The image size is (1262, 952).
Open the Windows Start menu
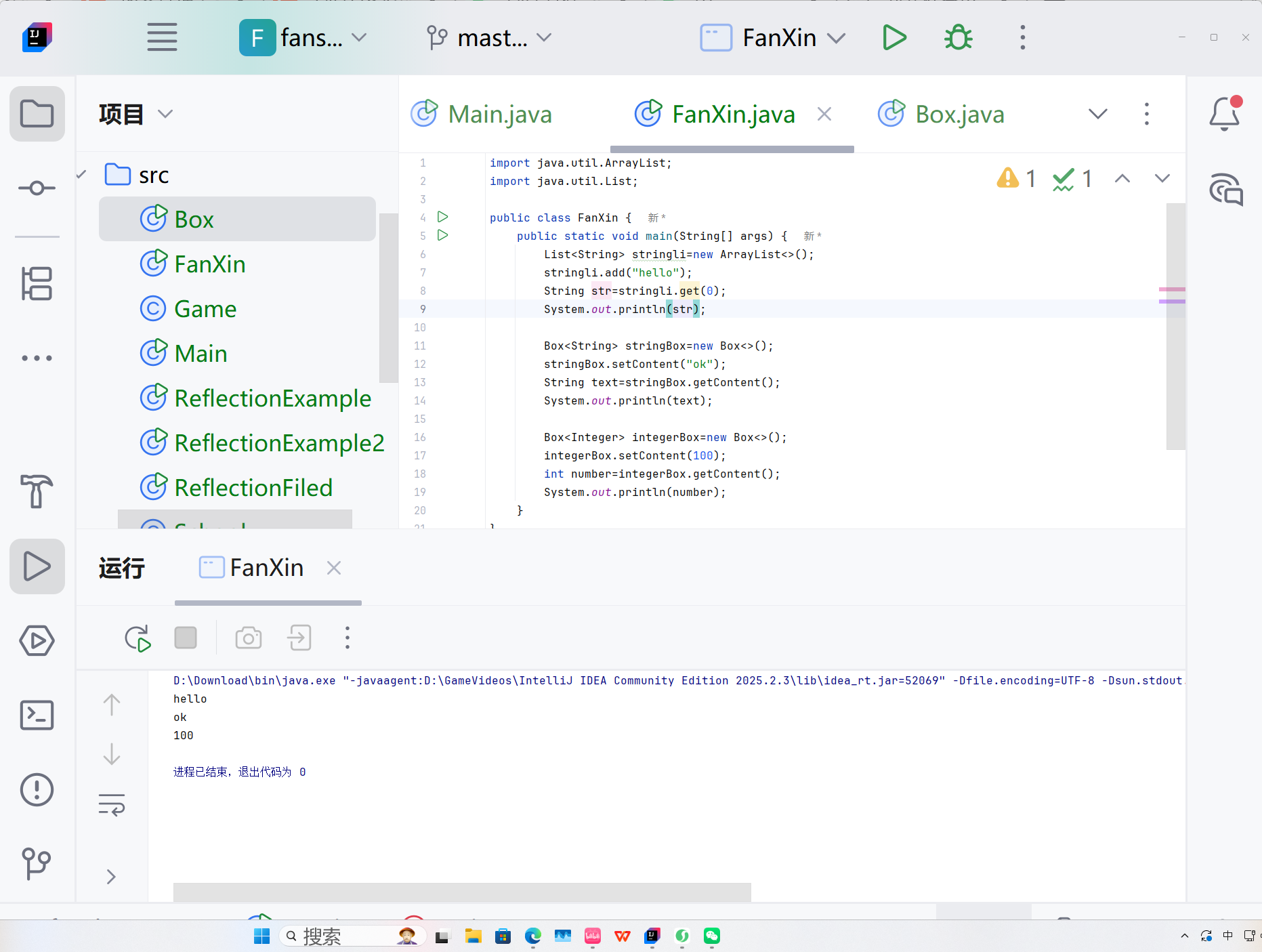click(x=261, y=936)
